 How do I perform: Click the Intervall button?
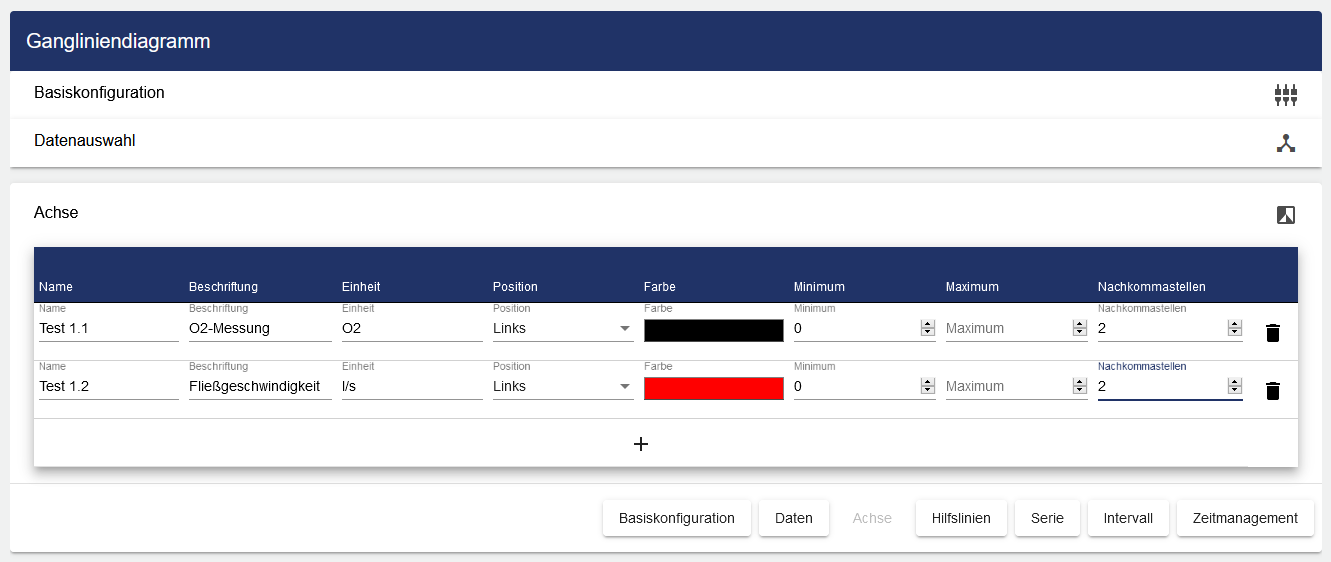click(1127, 518)
